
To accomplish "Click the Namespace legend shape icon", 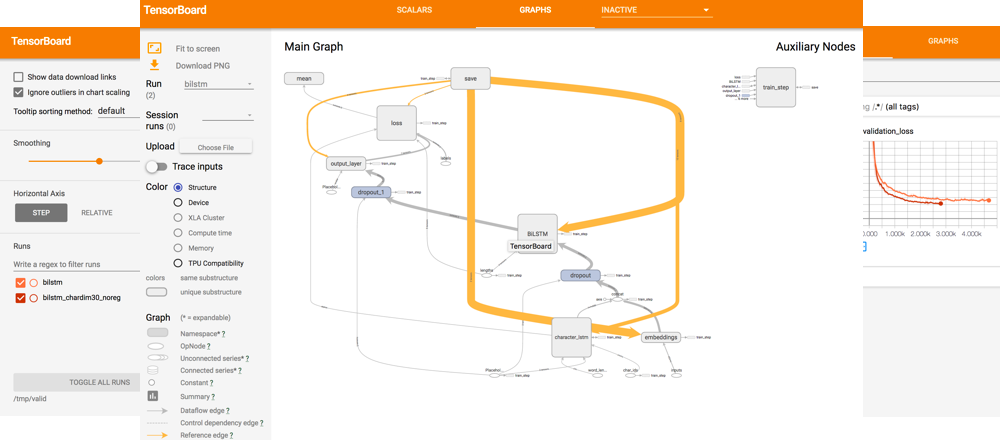I will tap(158, 333).
